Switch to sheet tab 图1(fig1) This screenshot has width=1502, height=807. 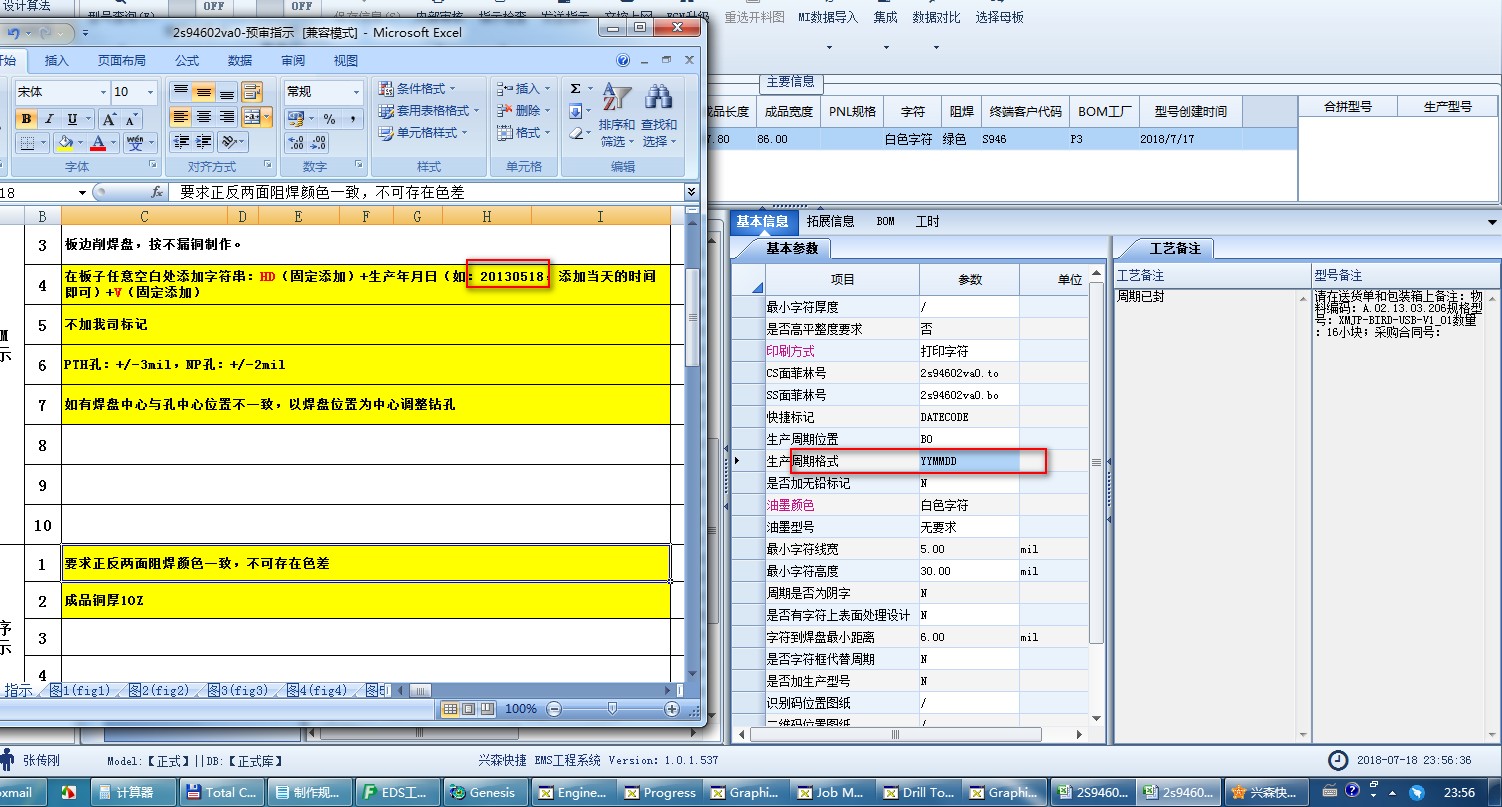coord(80,690)
